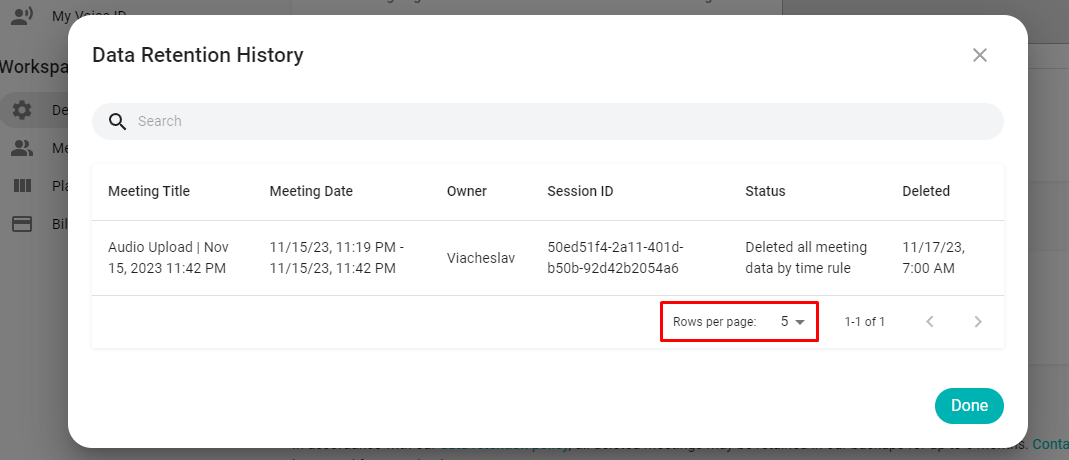
Task: Click the Session ID column header
Action: coord(580,191)
